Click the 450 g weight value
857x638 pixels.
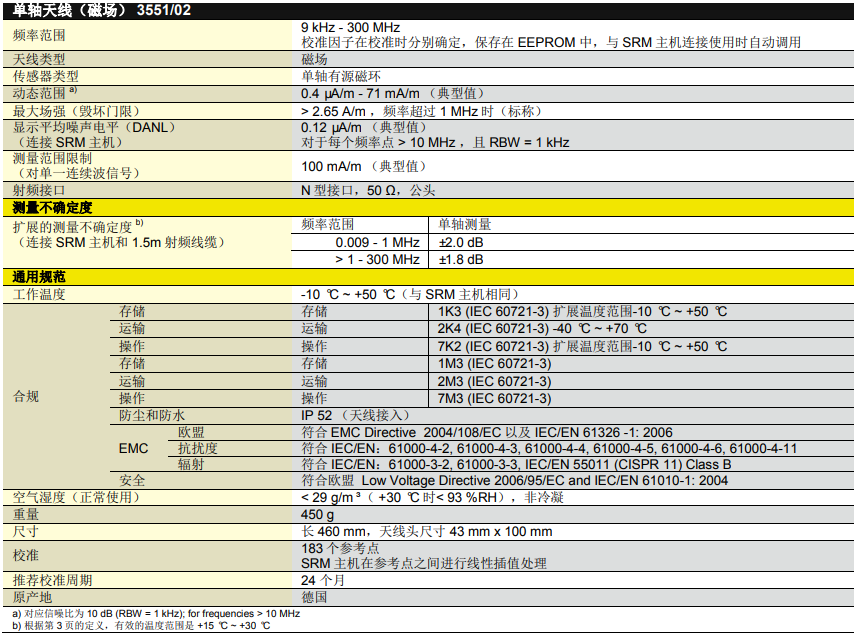318,514
